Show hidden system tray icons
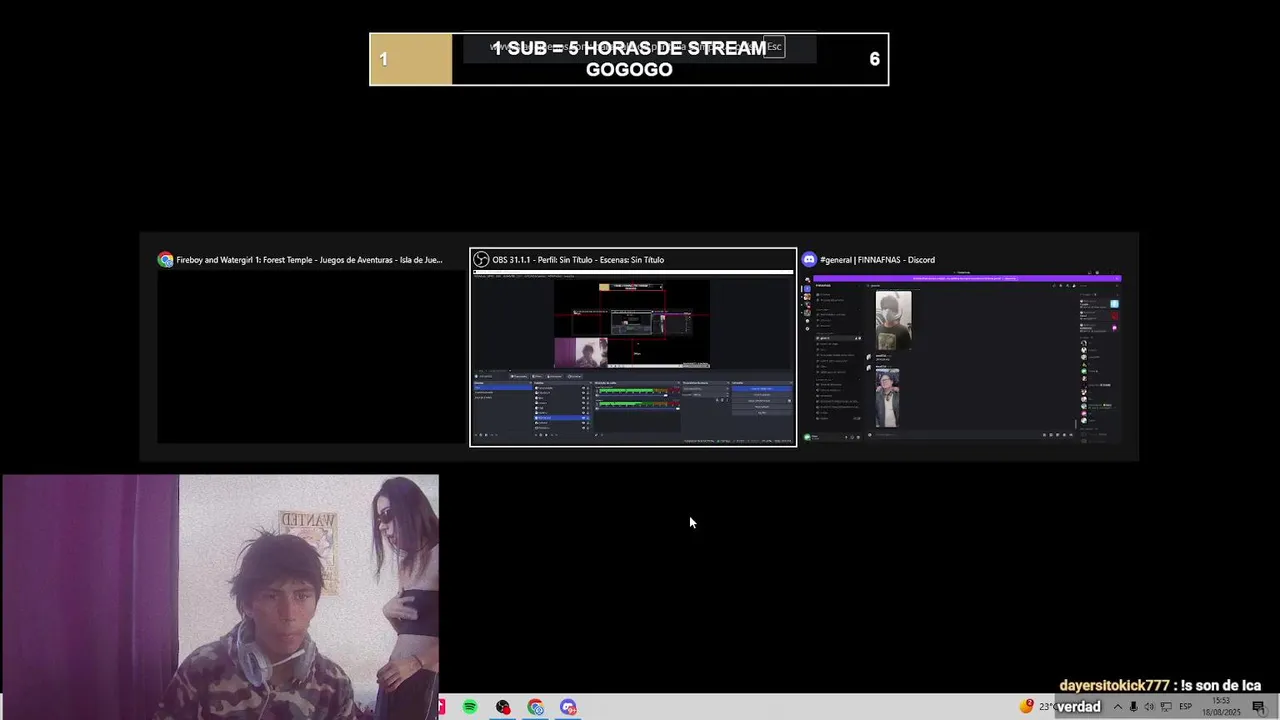Screen dimensions: 1280x720 (x=1118, y=707)
